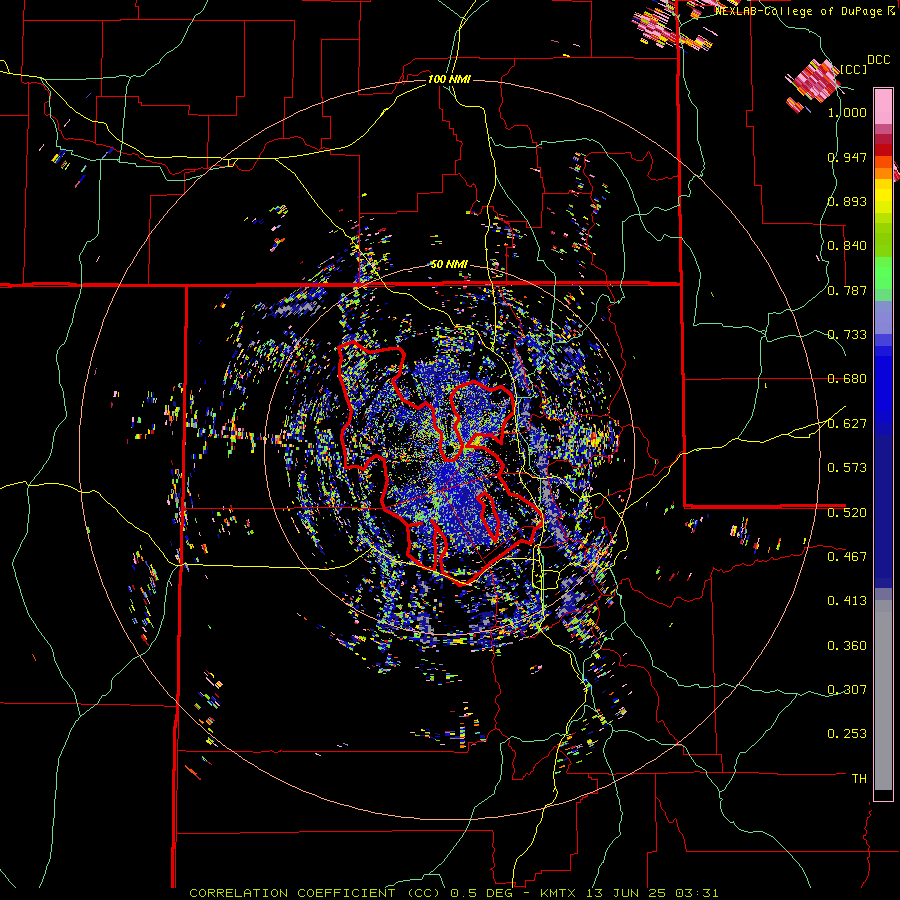Image resolution: width=900 pixels, height=900 pixels.
Task: Click the "100 NMI" range ring label
Action: click(449, 79)
